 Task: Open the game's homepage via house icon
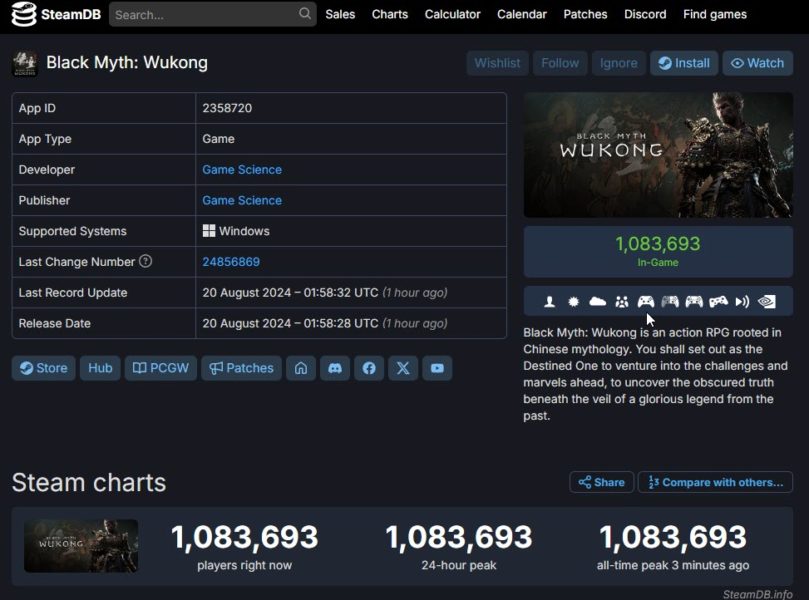[x=301, y=368]
